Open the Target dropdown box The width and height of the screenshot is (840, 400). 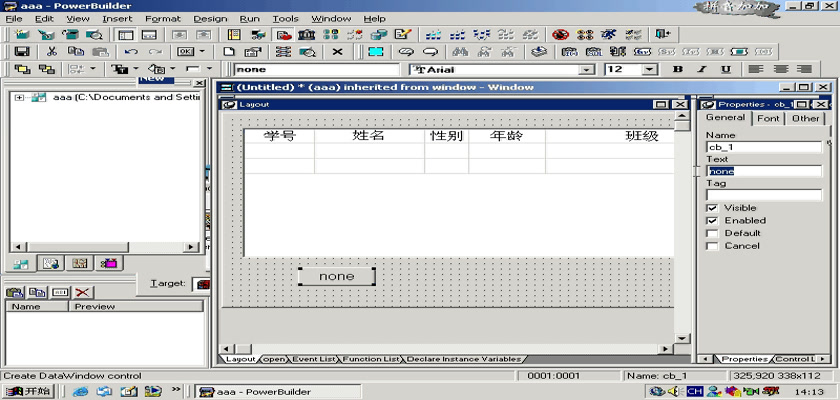click(x=202, y=284)
